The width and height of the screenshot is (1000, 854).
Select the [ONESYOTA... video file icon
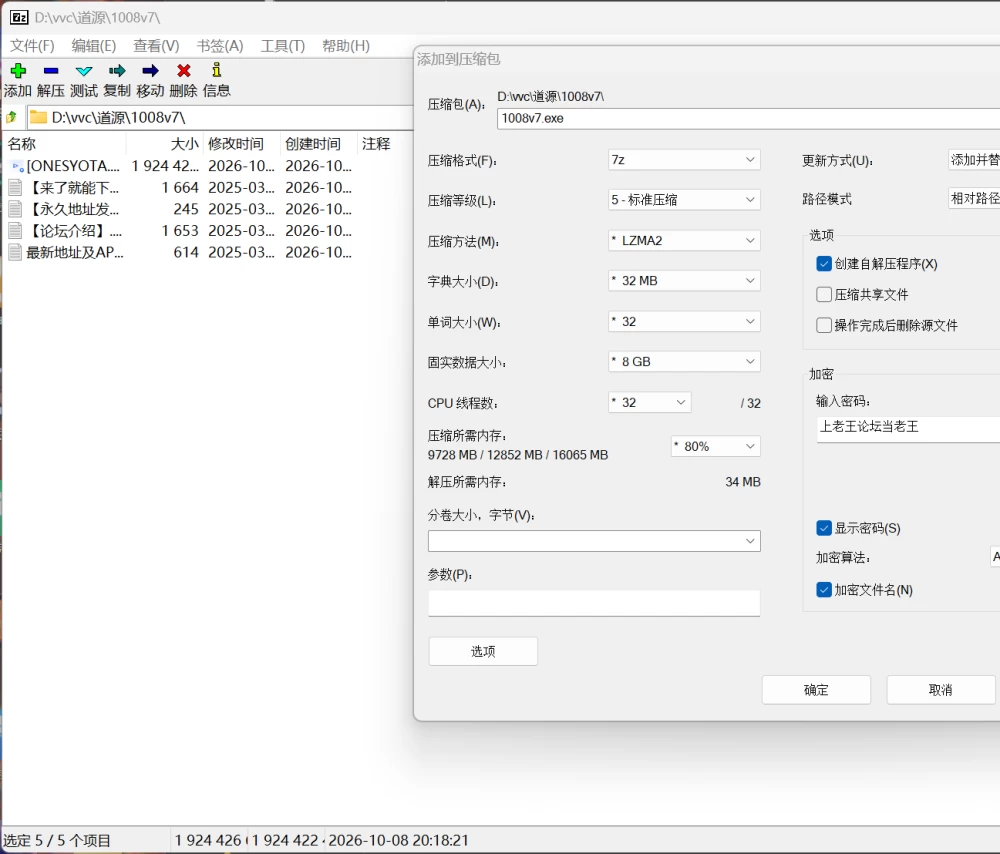17,166
